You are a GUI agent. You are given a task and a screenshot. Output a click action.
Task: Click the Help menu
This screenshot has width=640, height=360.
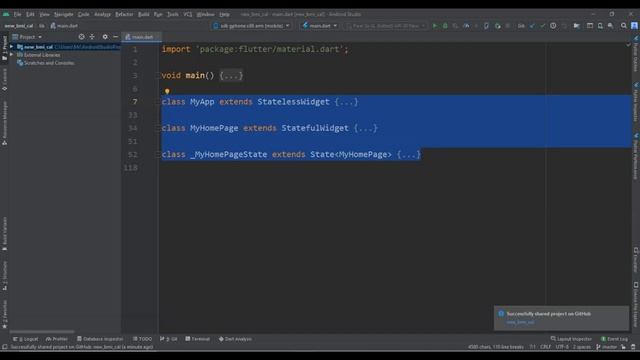[x=224, y=14]
